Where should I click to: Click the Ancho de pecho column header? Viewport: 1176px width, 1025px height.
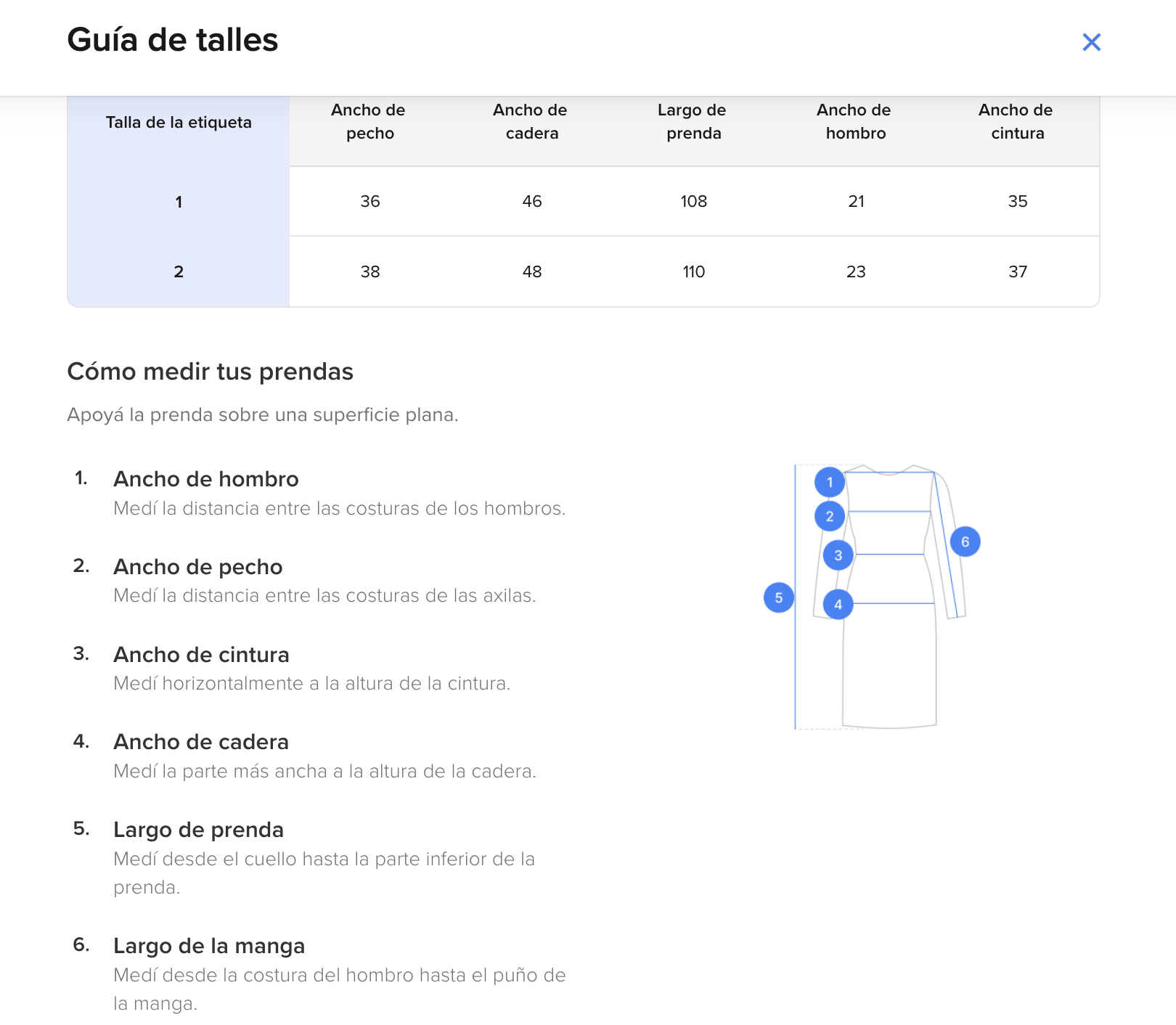369,122
